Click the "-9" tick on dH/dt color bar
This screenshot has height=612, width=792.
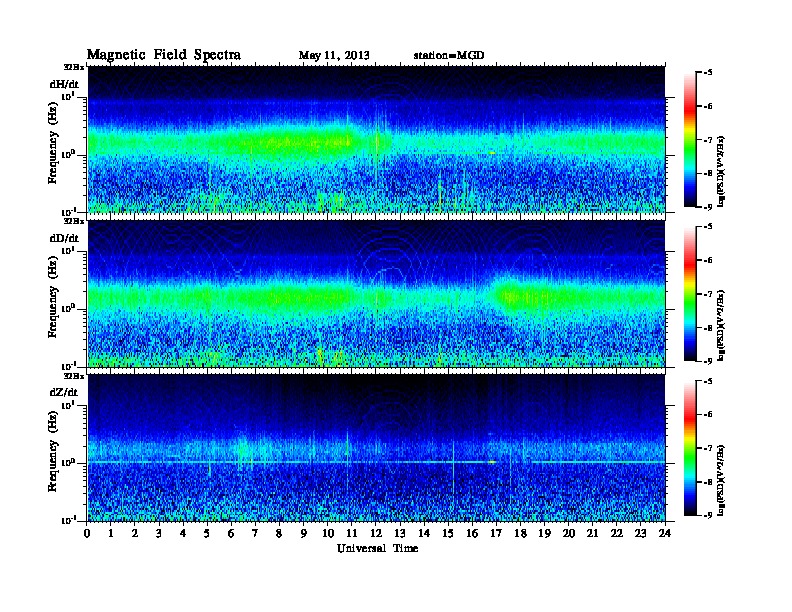[708, 207]
